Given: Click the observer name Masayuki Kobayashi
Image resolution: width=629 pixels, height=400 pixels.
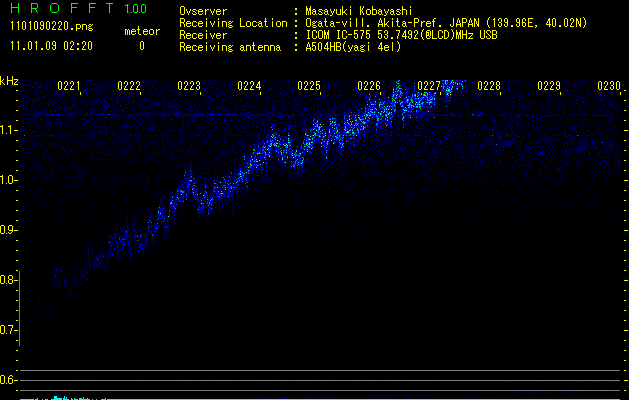Looking at the screenshot, I should point(359,11).
